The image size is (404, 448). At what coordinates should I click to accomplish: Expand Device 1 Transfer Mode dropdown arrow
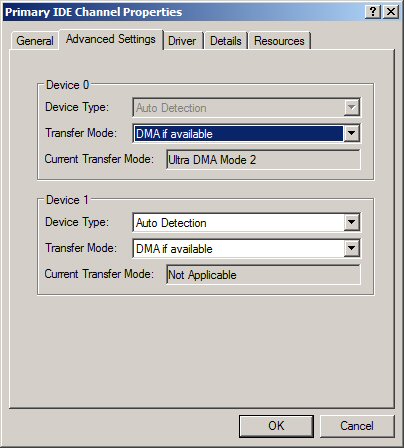tap(351, 248)
